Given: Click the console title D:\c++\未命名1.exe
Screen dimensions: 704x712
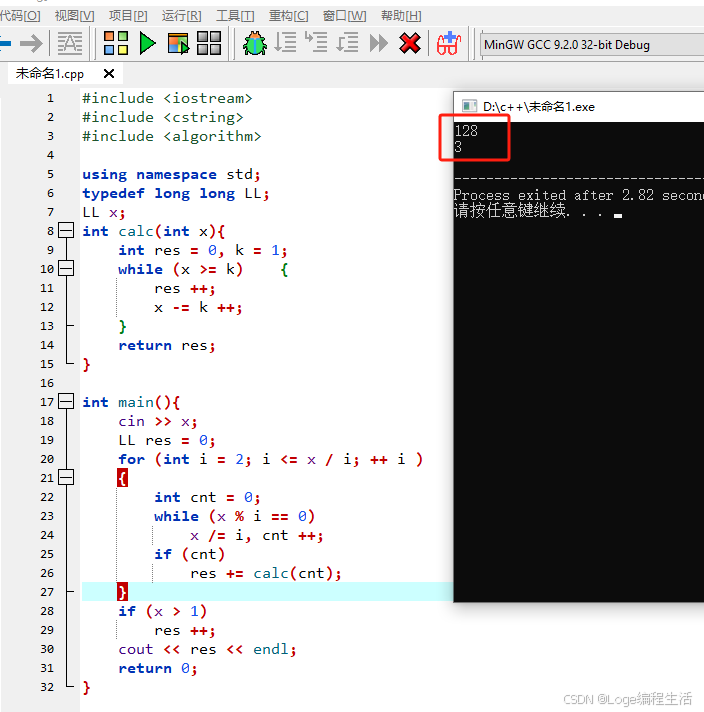Looking at the screenshot, I should [x=539, y=107].
